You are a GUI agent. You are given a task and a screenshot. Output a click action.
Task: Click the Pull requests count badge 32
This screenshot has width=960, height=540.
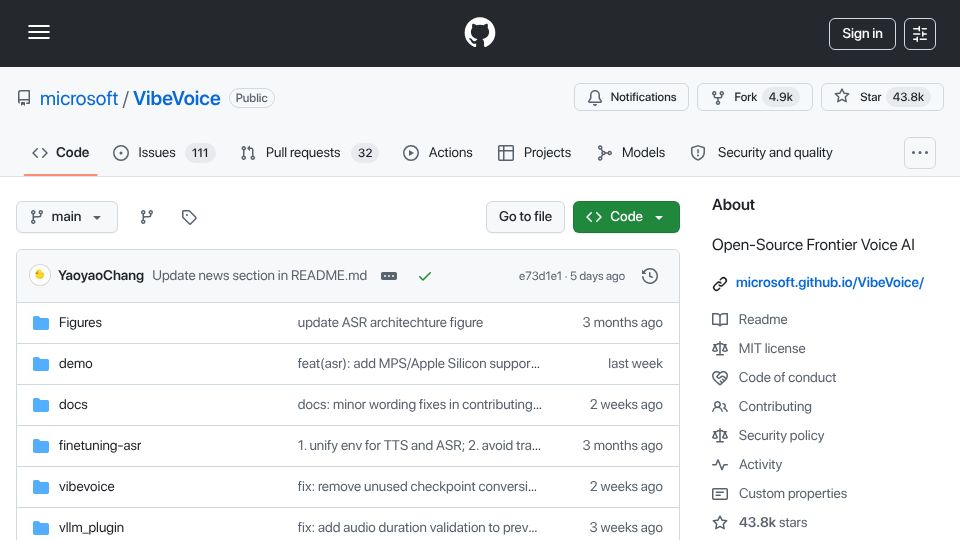coord(365,153)
